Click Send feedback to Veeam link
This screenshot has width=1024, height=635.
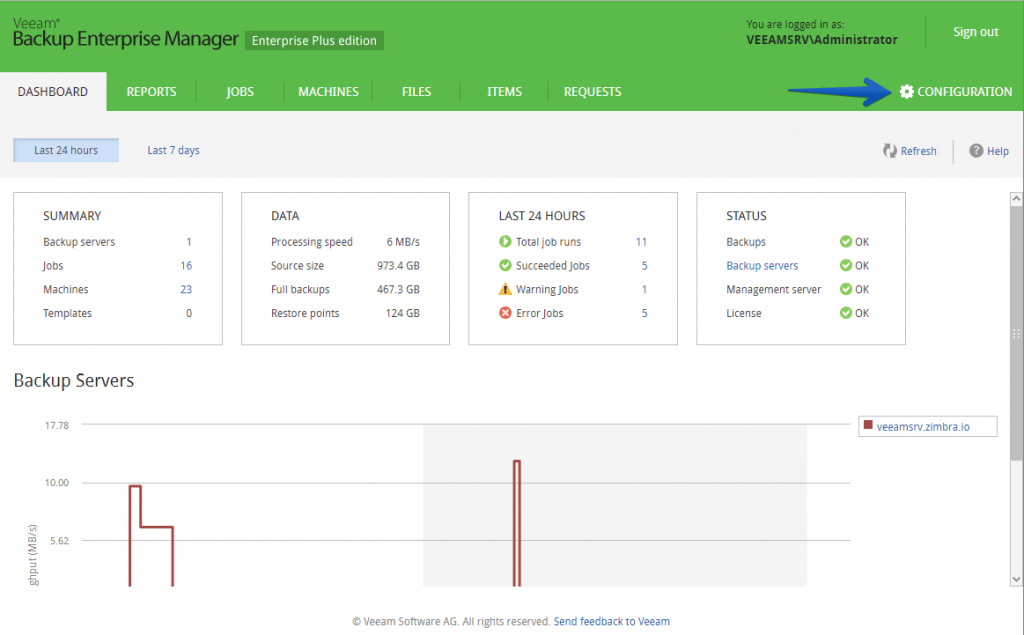pos(612,621)
